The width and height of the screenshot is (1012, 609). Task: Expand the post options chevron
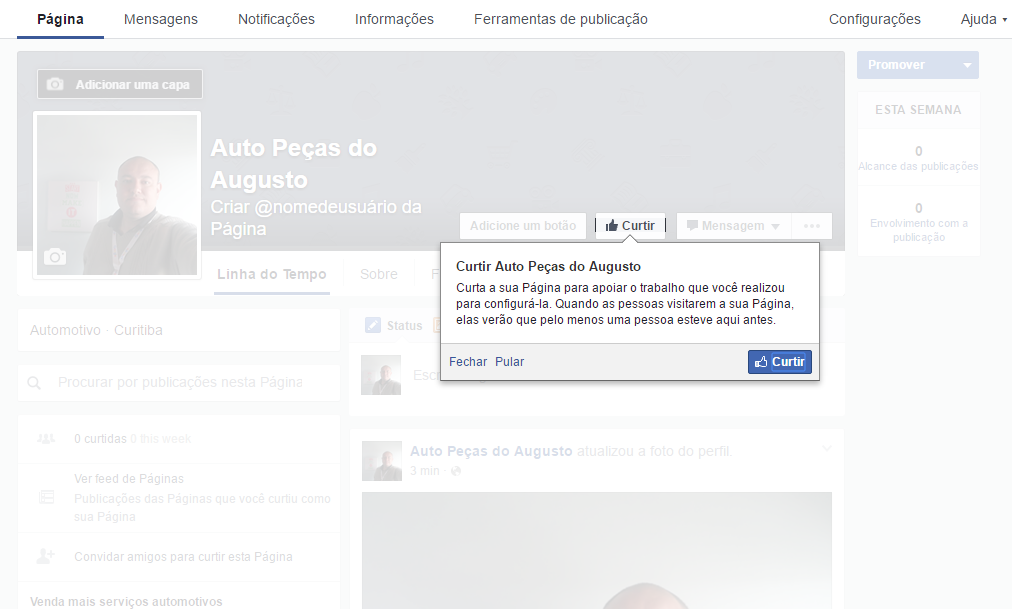click(x=826, y=448)
